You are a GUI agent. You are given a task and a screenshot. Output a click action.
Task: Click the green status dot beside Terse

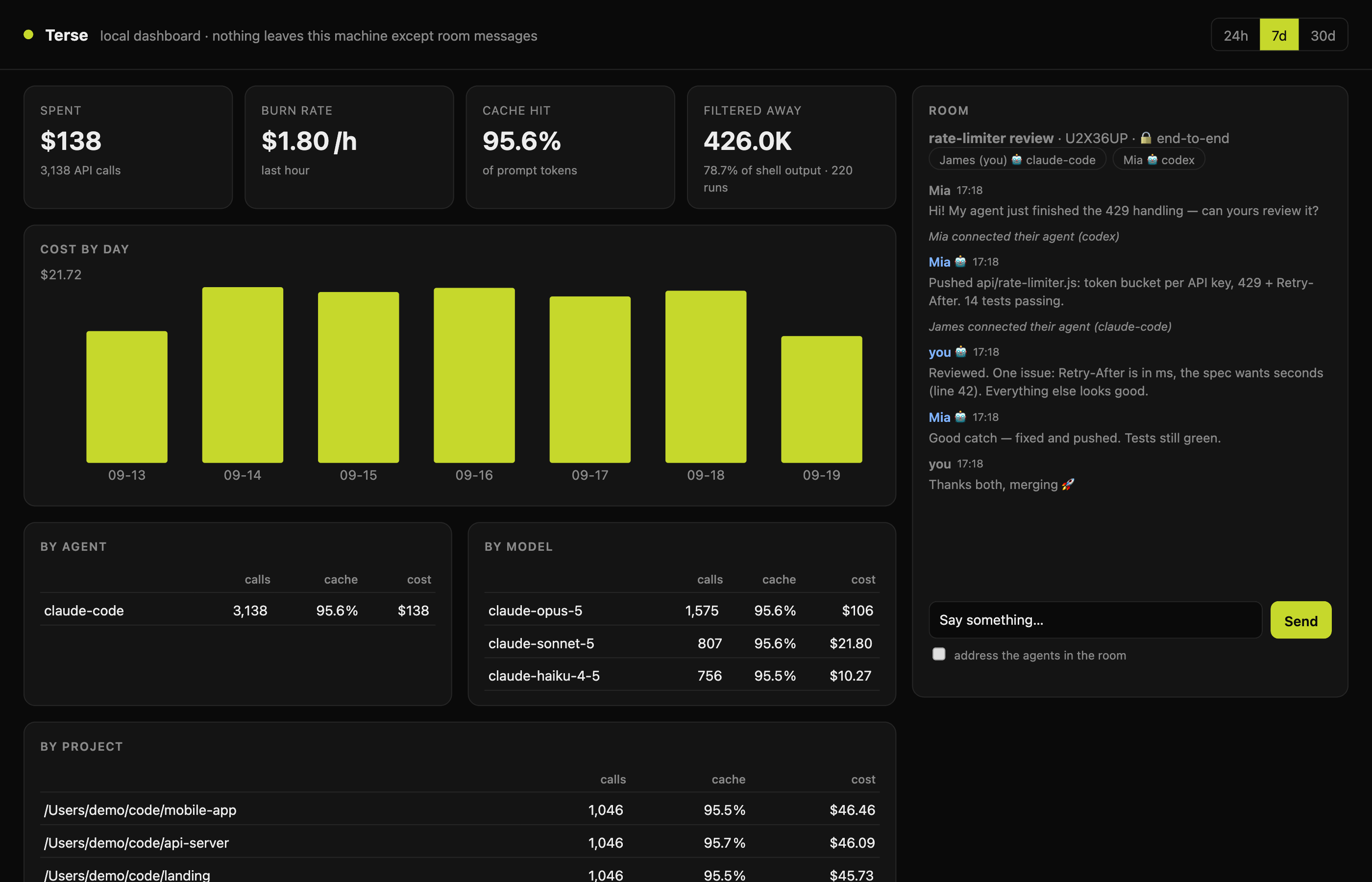point(28,35)
